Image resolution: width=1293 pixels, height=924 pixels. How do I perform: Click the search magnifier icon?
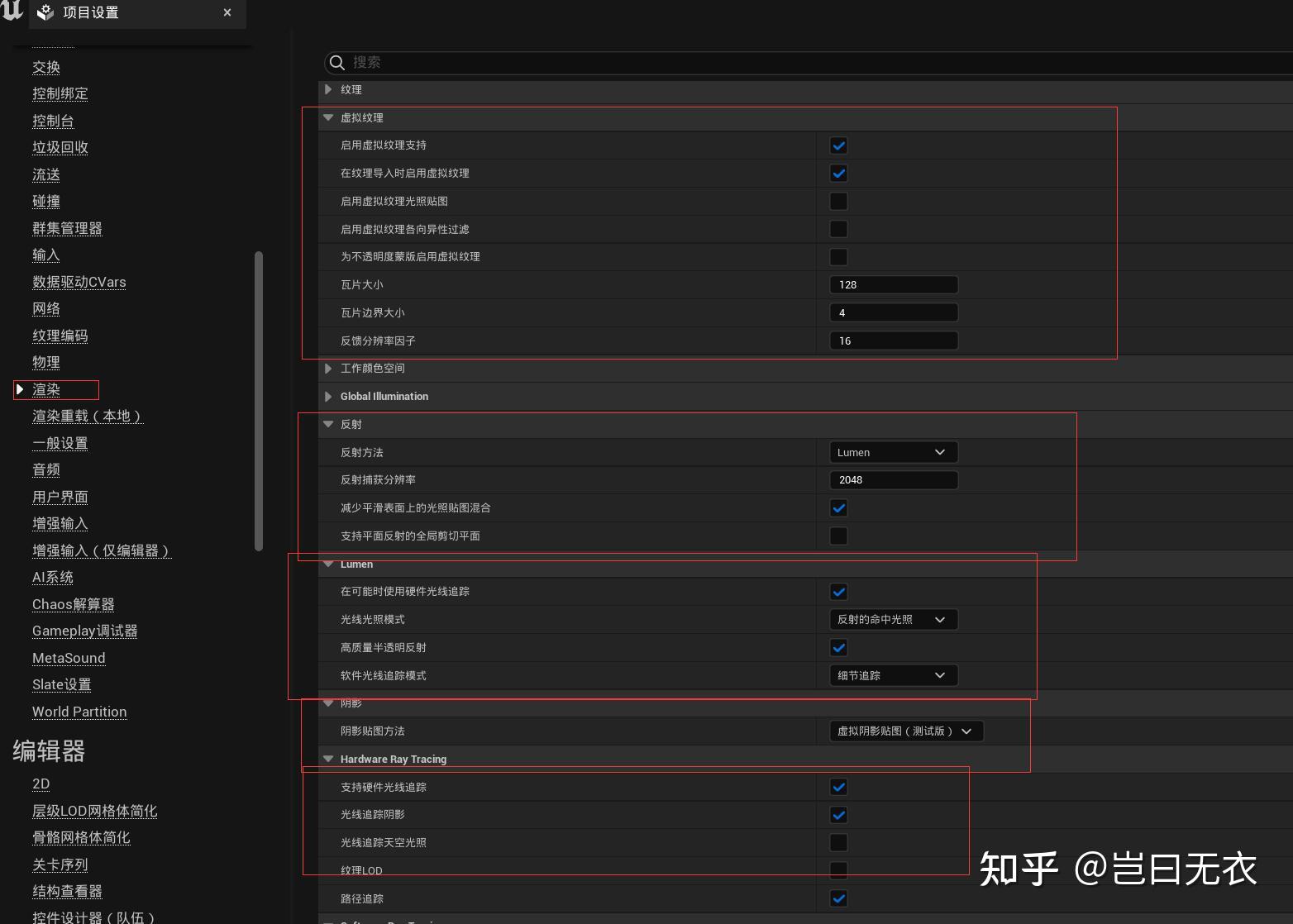pyautogui.click(x=337, y=62)
